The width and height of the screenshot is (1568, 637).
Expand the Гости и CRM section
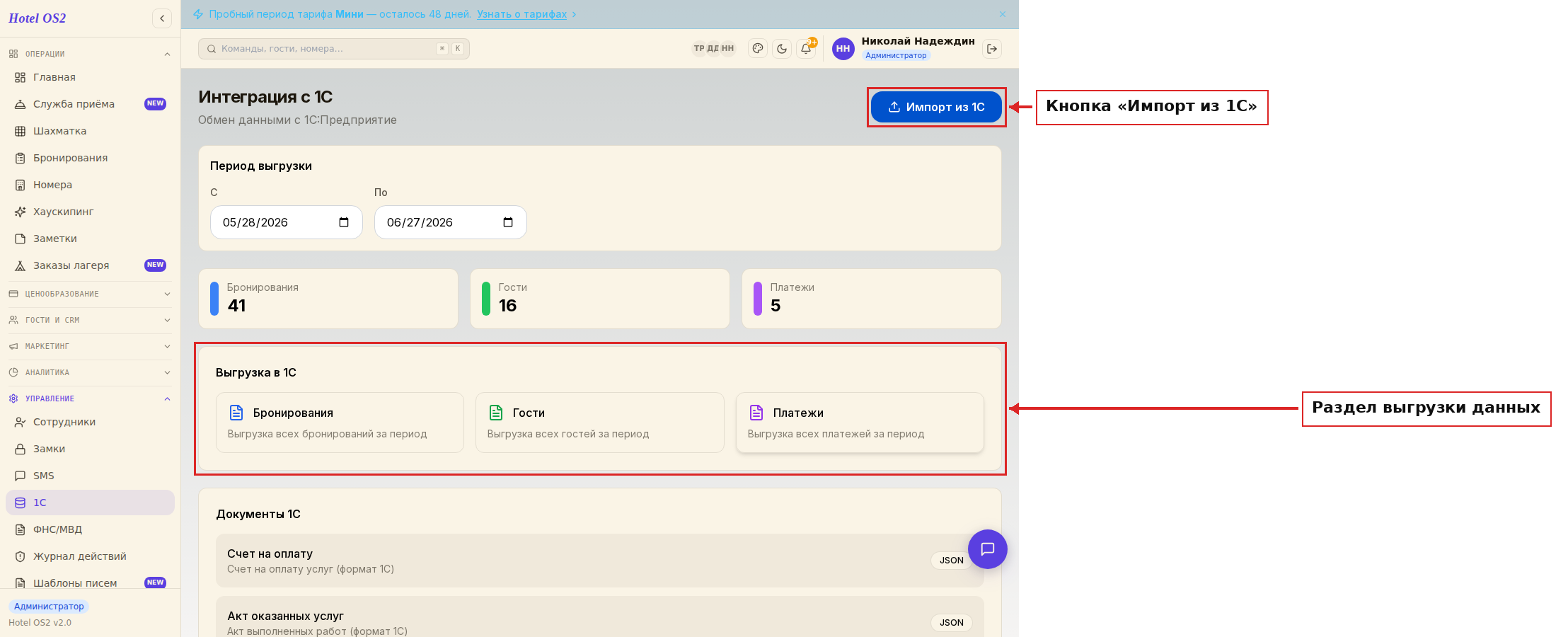click(90, 320)
